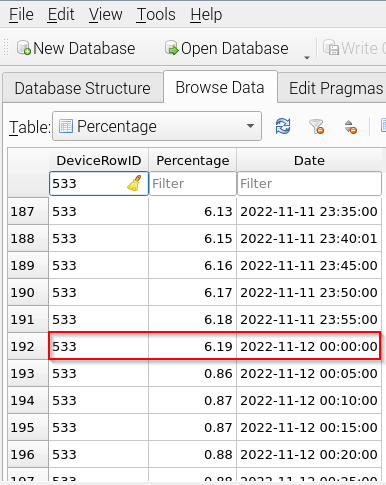Click the date cell 2022-11-12 00:15:00
386x485 pixels.
click(309, 427)
